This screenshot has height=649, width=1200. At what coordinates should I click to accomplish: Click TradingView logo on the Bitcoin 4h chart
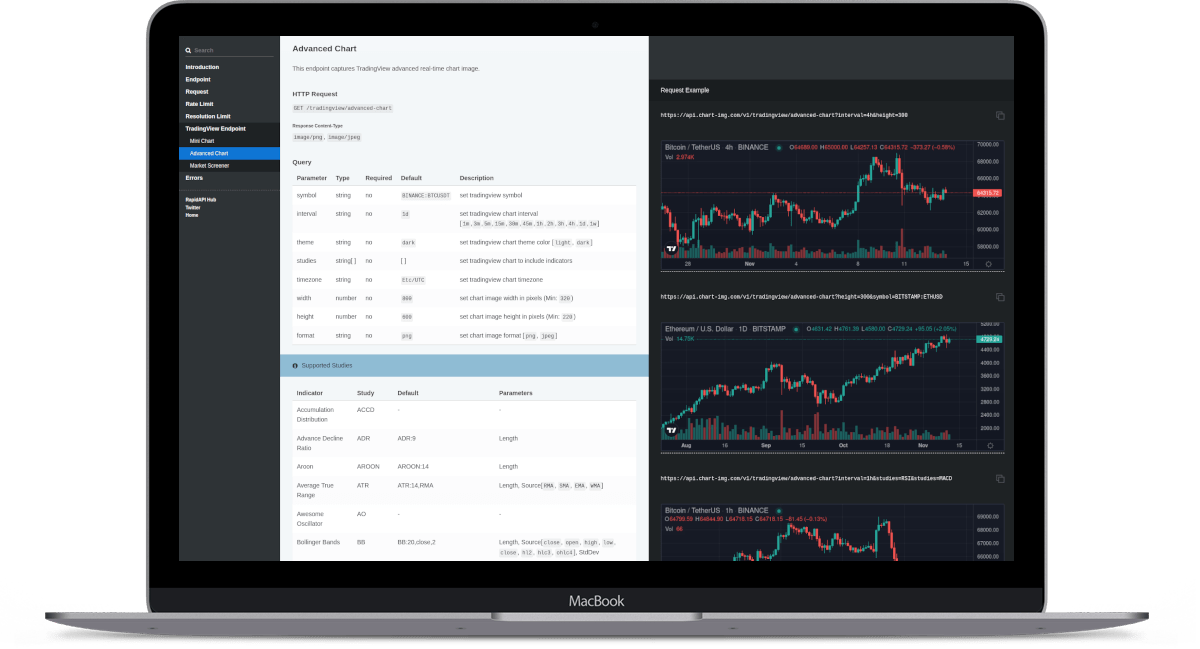coord(672,249)
